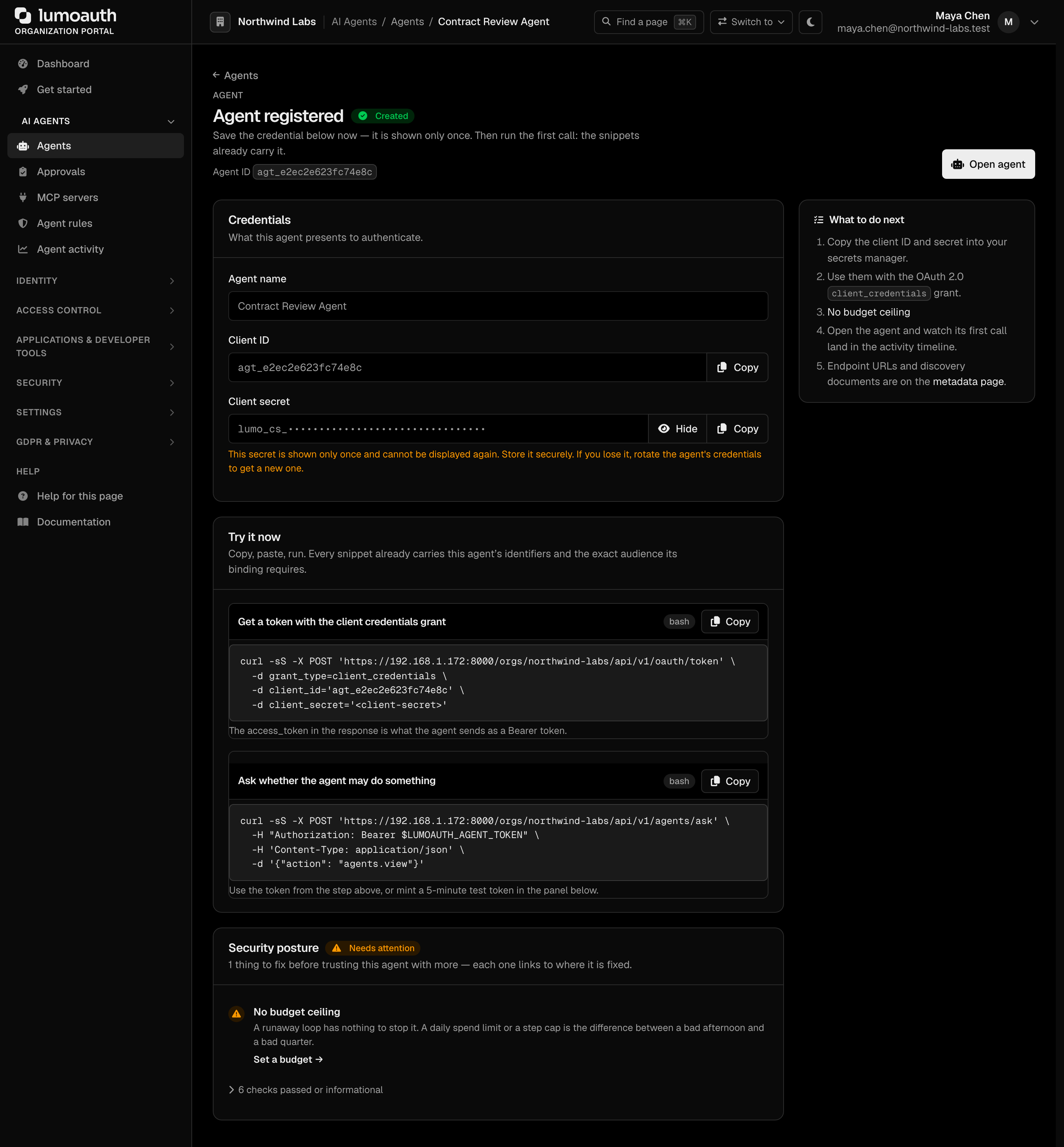Click the Agents robot icon in sidebar
Screen dimensions: 1064x1147
coord(23,146)
